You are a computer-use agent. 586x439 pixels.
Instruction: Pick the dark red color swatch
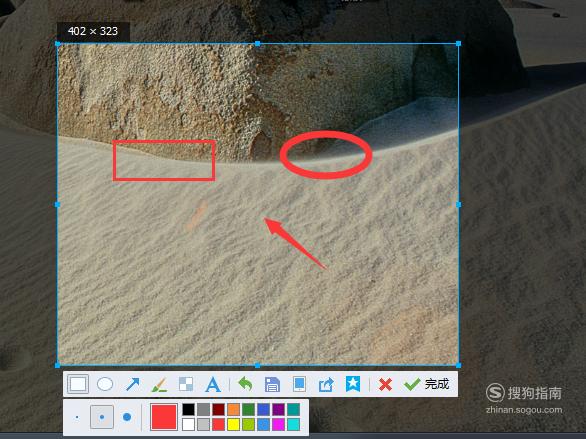(218, 409)
